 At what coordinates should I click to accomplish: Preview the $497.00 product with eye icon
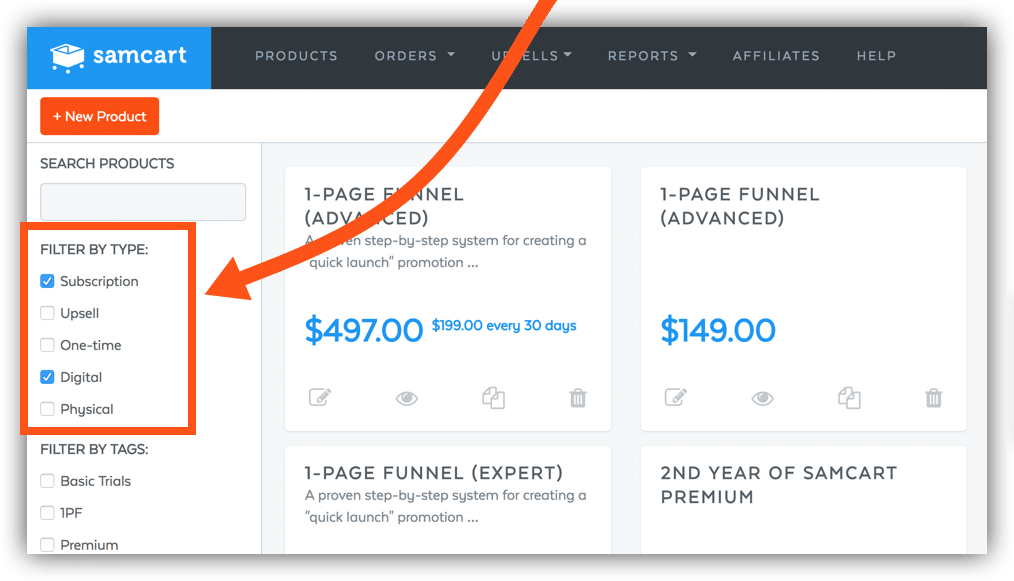click(407, 398)
